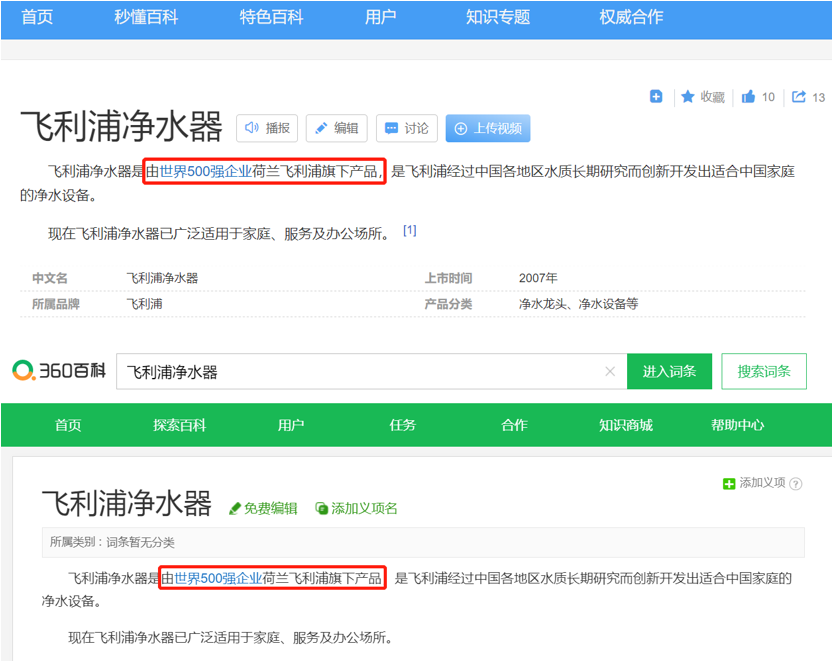Click the green 进入词条 button

coord(670,372)
